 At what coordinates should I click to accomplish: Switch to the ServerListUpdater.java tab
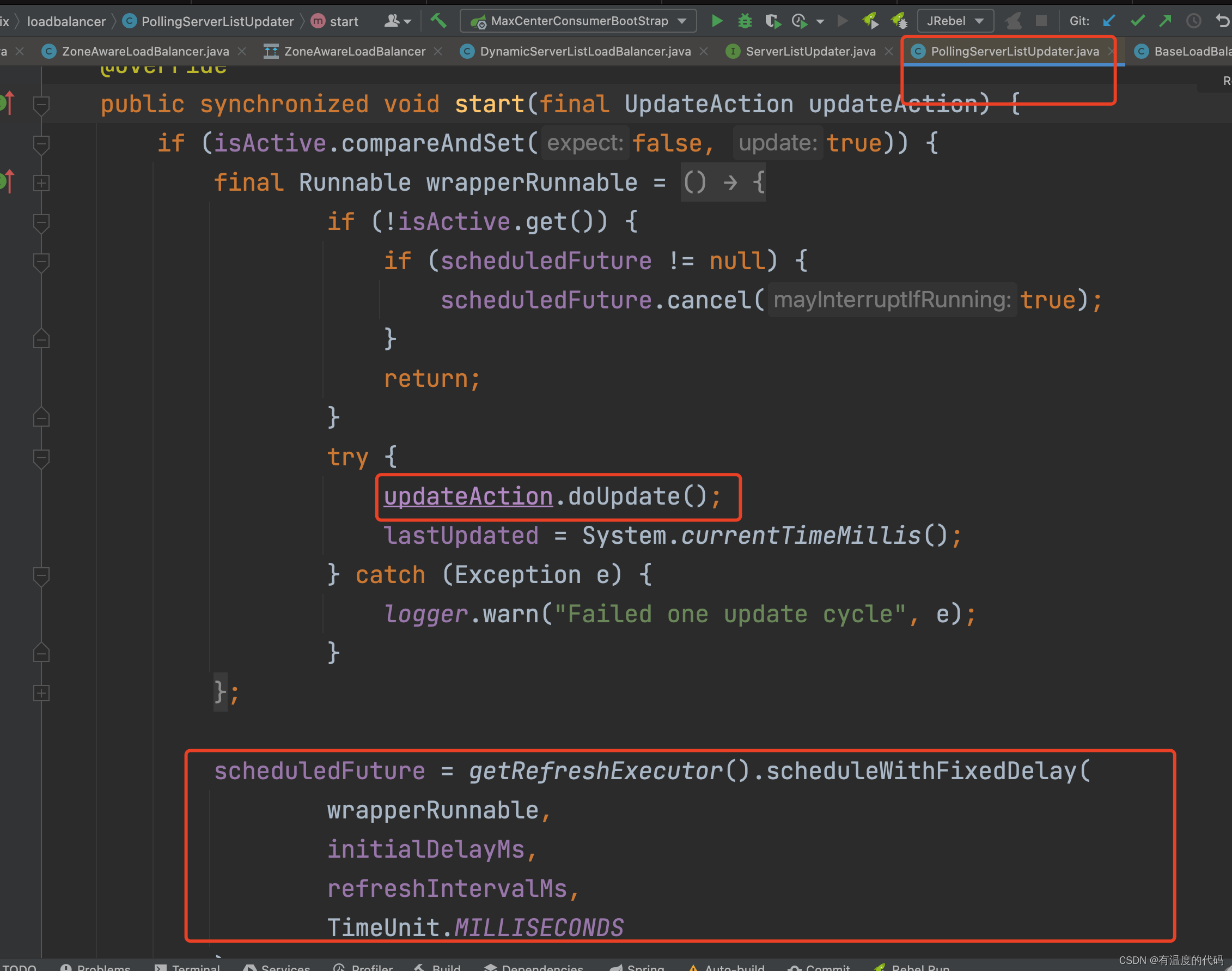(x=810, y=52)
